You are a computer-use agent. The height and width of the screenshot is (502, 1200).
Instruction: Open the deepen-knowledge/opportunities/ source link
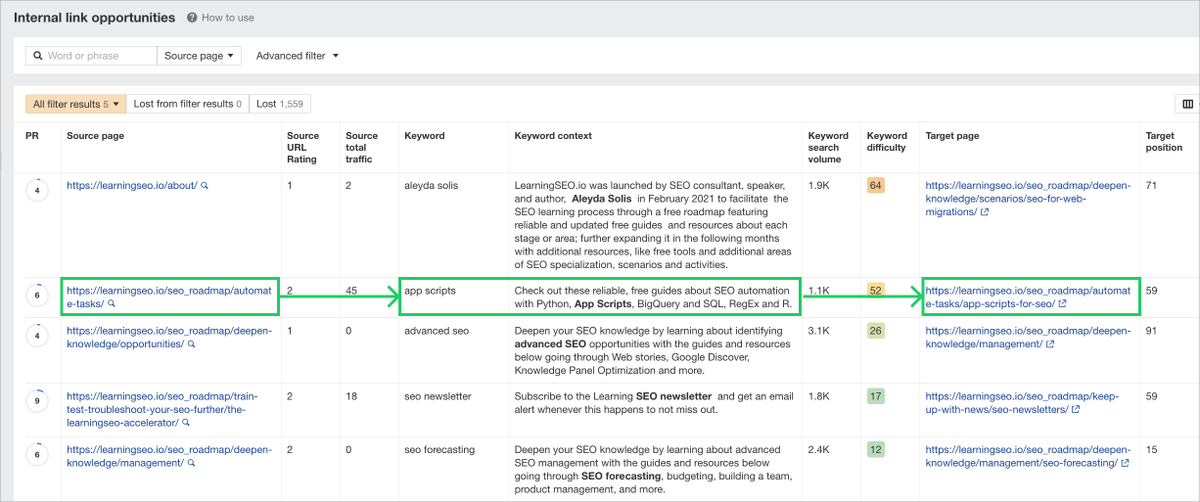pyautogui.click(x=169, y=337)
